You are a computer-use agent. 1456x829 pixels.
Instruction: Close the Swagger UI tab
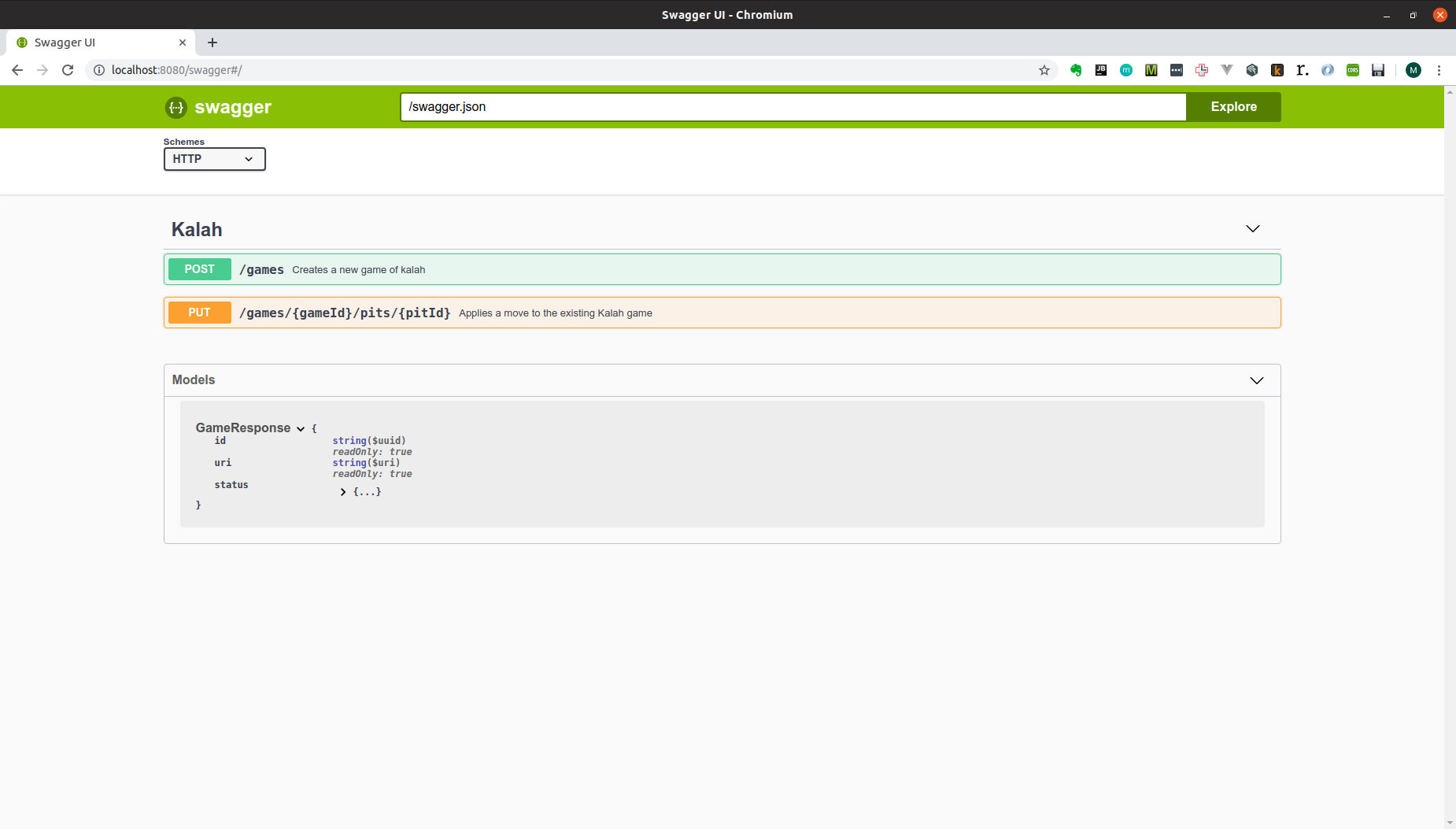183,43
